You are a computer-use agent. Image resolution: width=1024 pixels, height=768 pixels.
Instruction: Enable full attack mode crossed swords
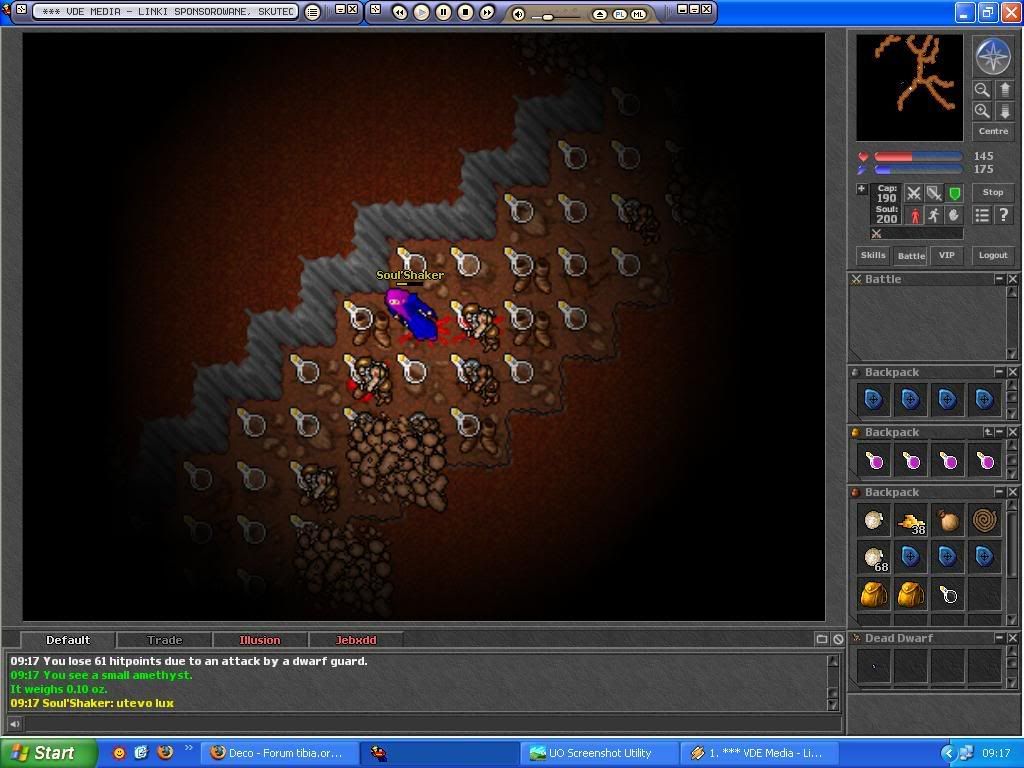914,193
